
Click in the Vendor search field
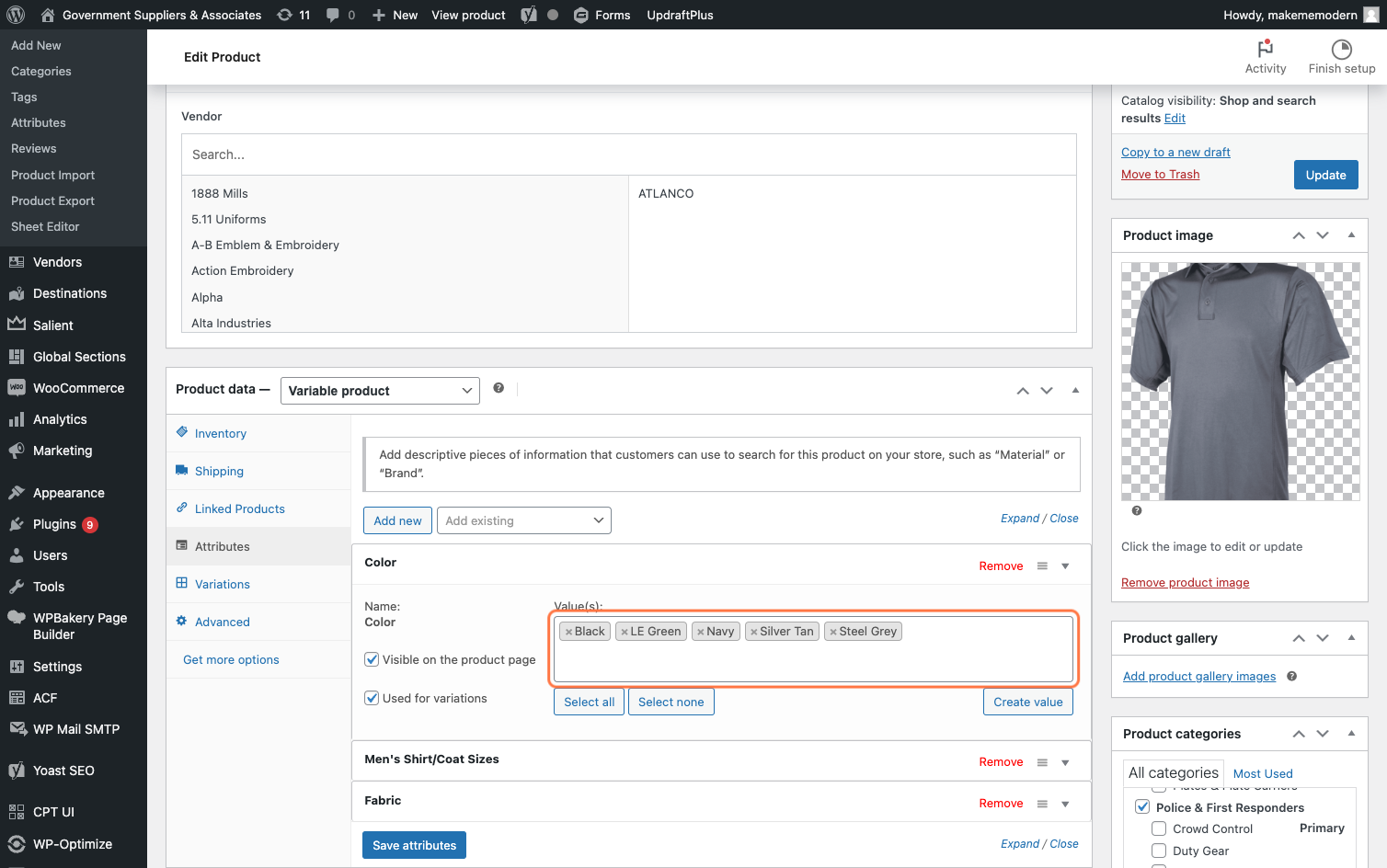pos(629,154)
